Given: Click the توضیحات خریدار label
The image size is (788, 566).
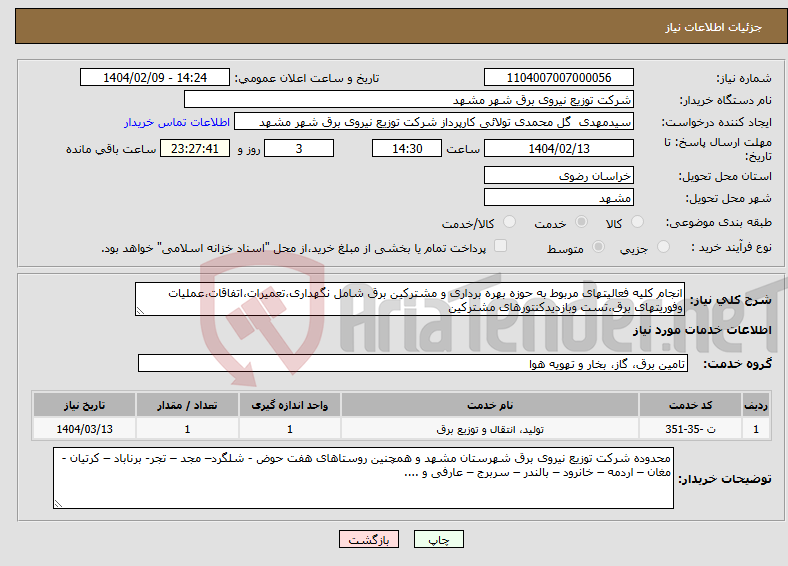Looking at the screenshot, I should click(725, 479).
